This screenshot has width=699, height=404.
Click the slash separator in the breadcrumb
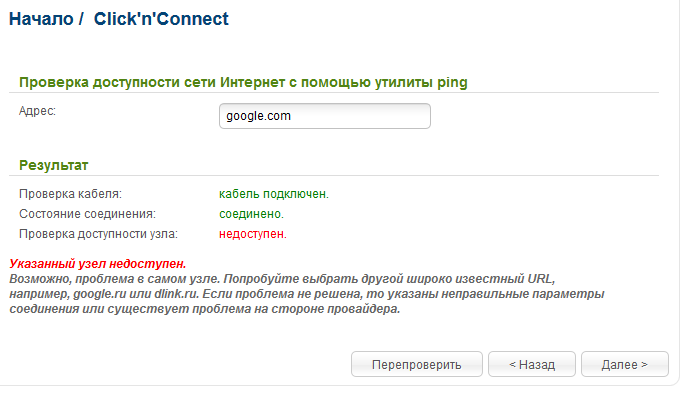tap(82, 19)
